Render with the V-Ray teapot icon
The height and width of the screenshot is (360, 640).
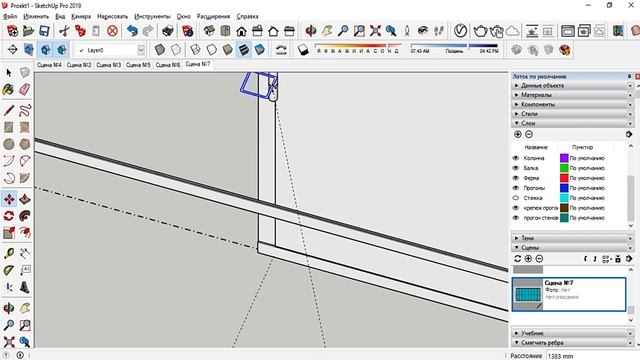point(480,31)
